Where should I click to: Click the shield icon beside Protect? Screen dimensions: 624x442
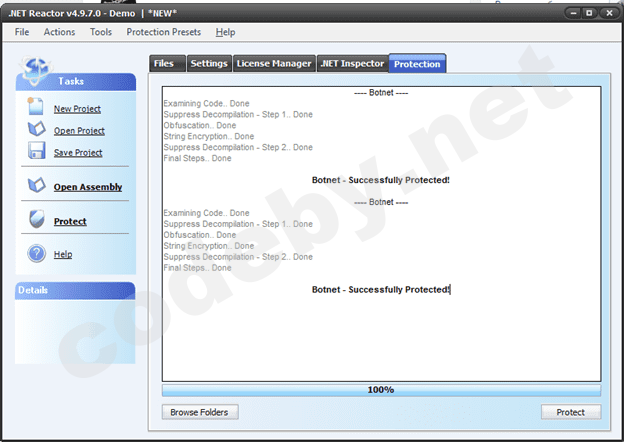[x=36, y=220]
